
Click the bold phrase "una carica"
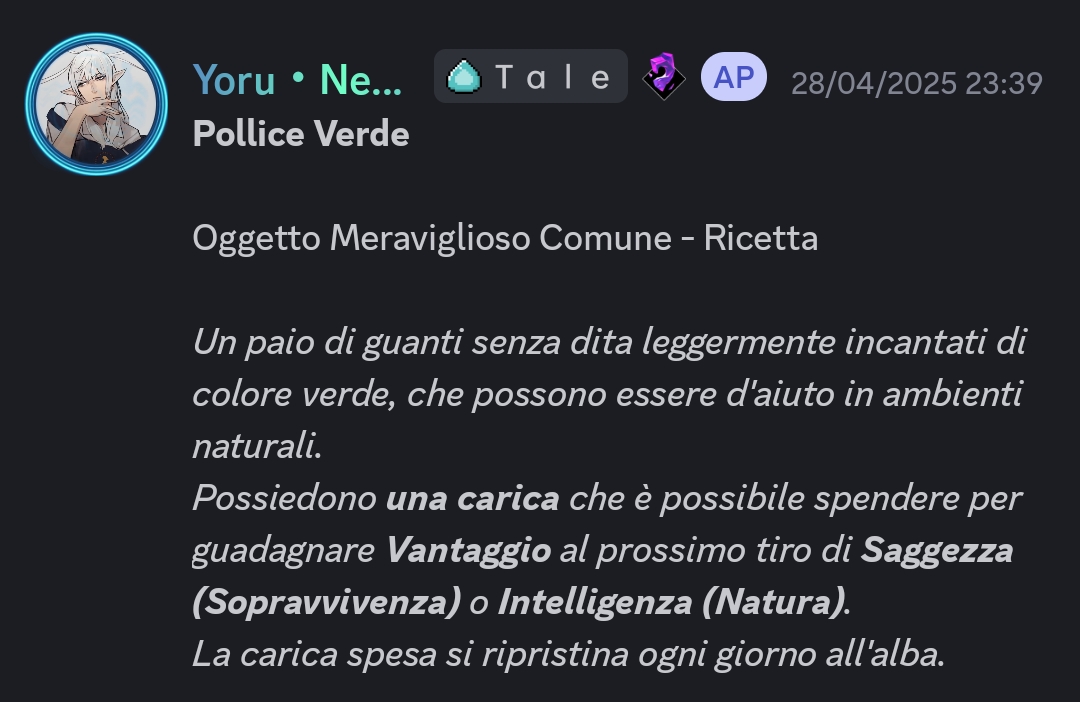click(472, 498)
